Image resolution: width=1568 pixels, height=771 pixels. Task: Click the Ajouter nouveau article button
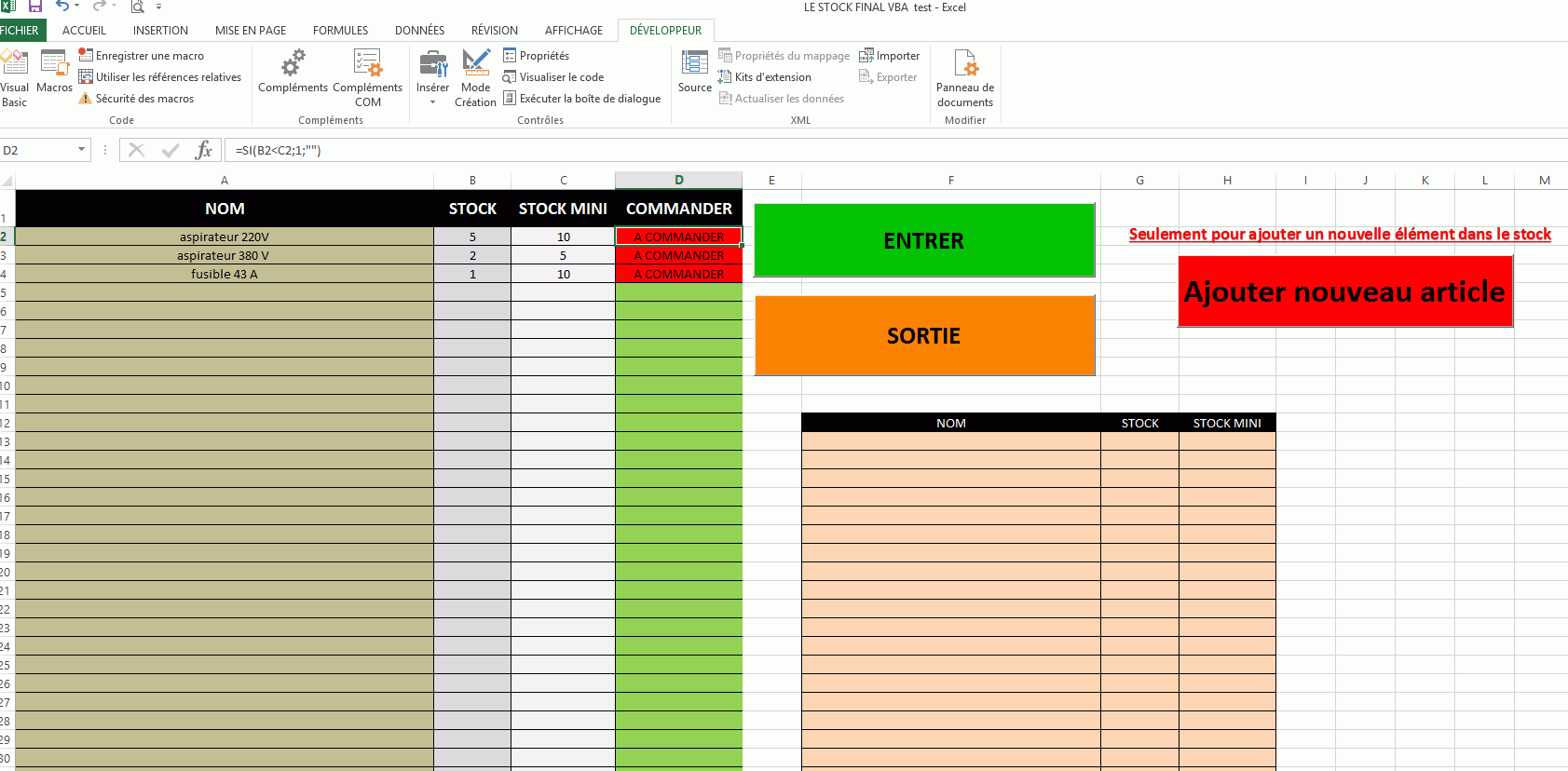tap(1345, 291)
